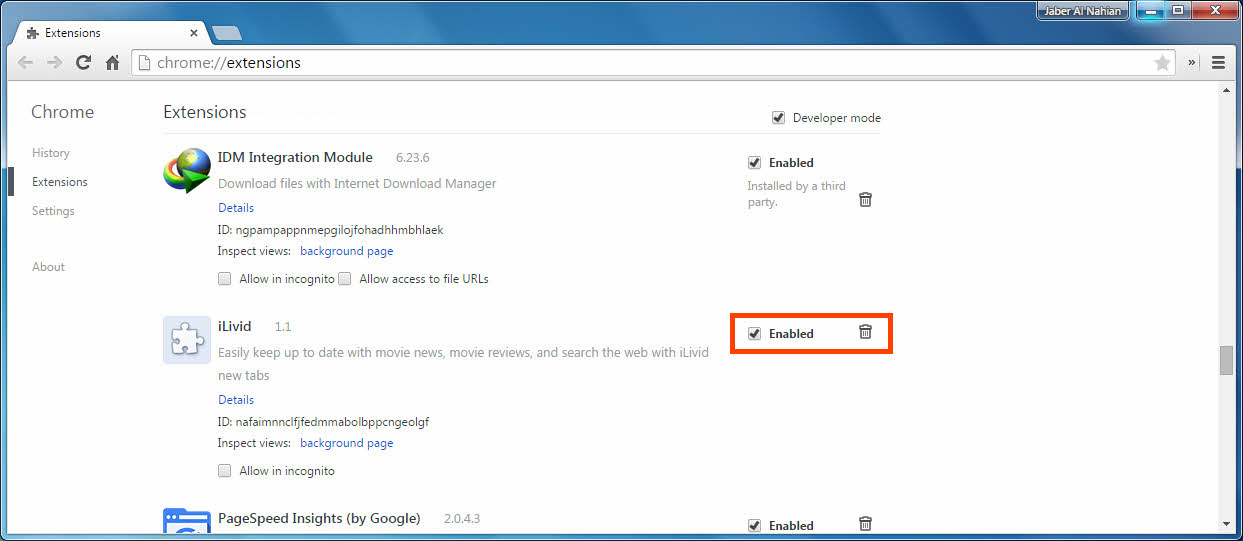Go back with the browser back arrow
This screenshot has width=1243, height=541.
click(26, 62)
